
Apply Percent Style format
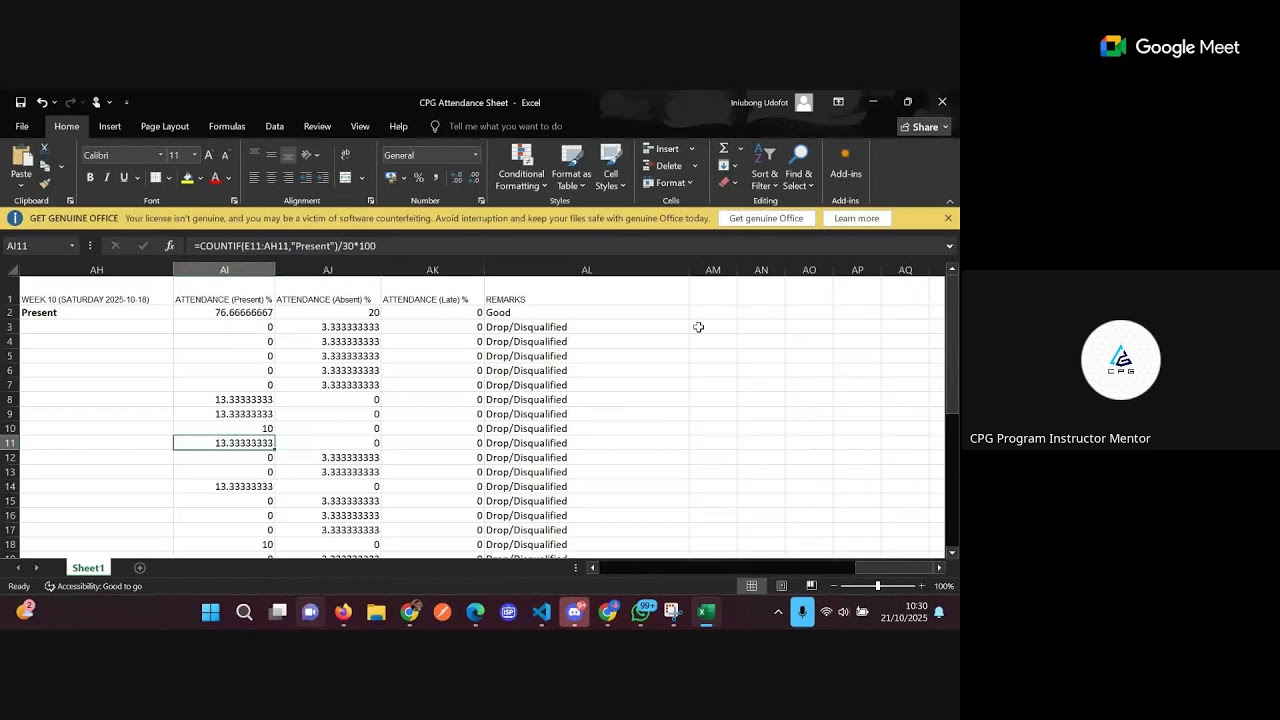pyautogui.click(x=419, y=178)
